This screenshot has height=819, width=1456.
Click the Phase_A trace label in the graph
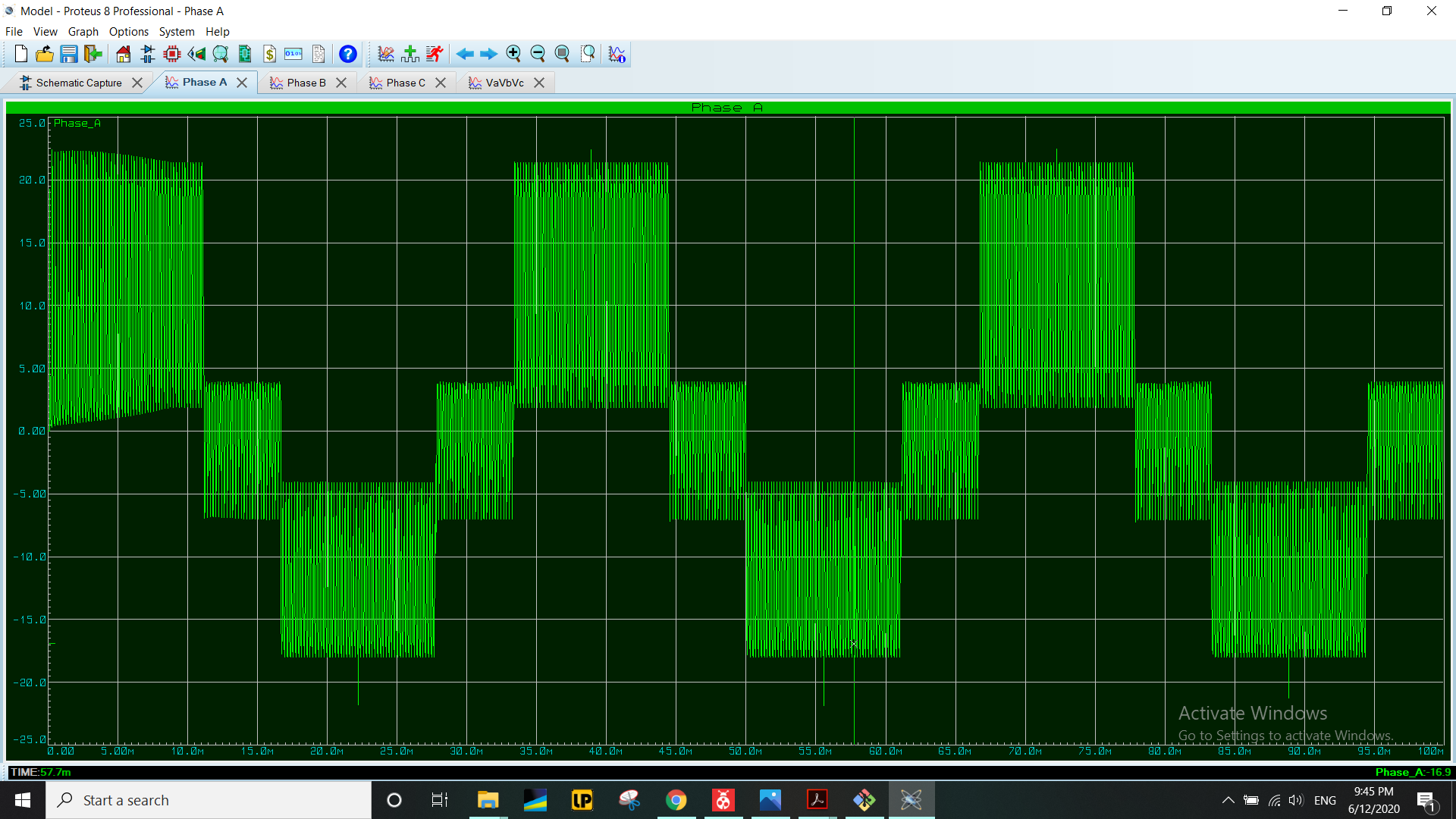tap(77, 123)
